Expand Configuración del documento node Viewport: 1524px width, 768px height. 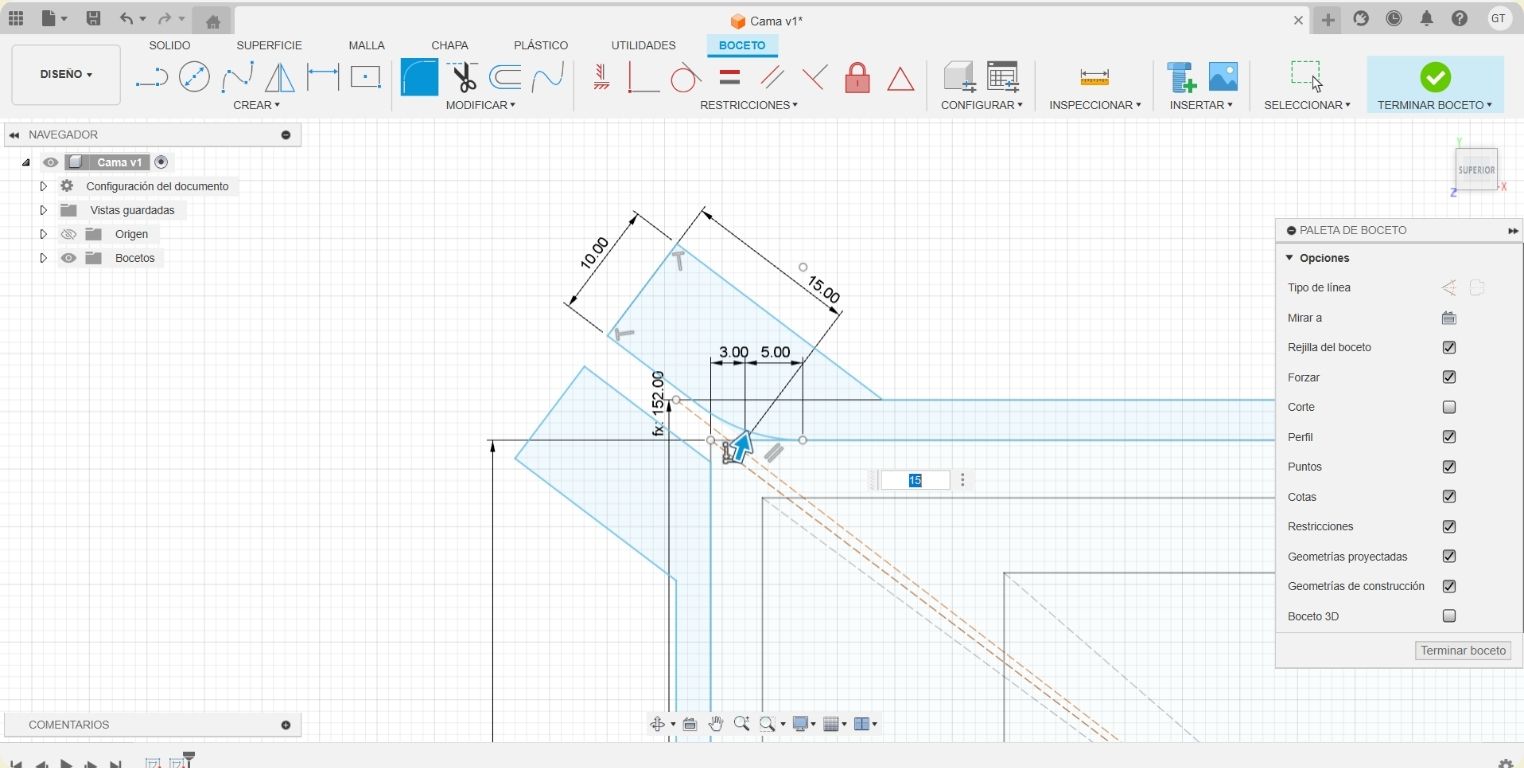(43, 186)
